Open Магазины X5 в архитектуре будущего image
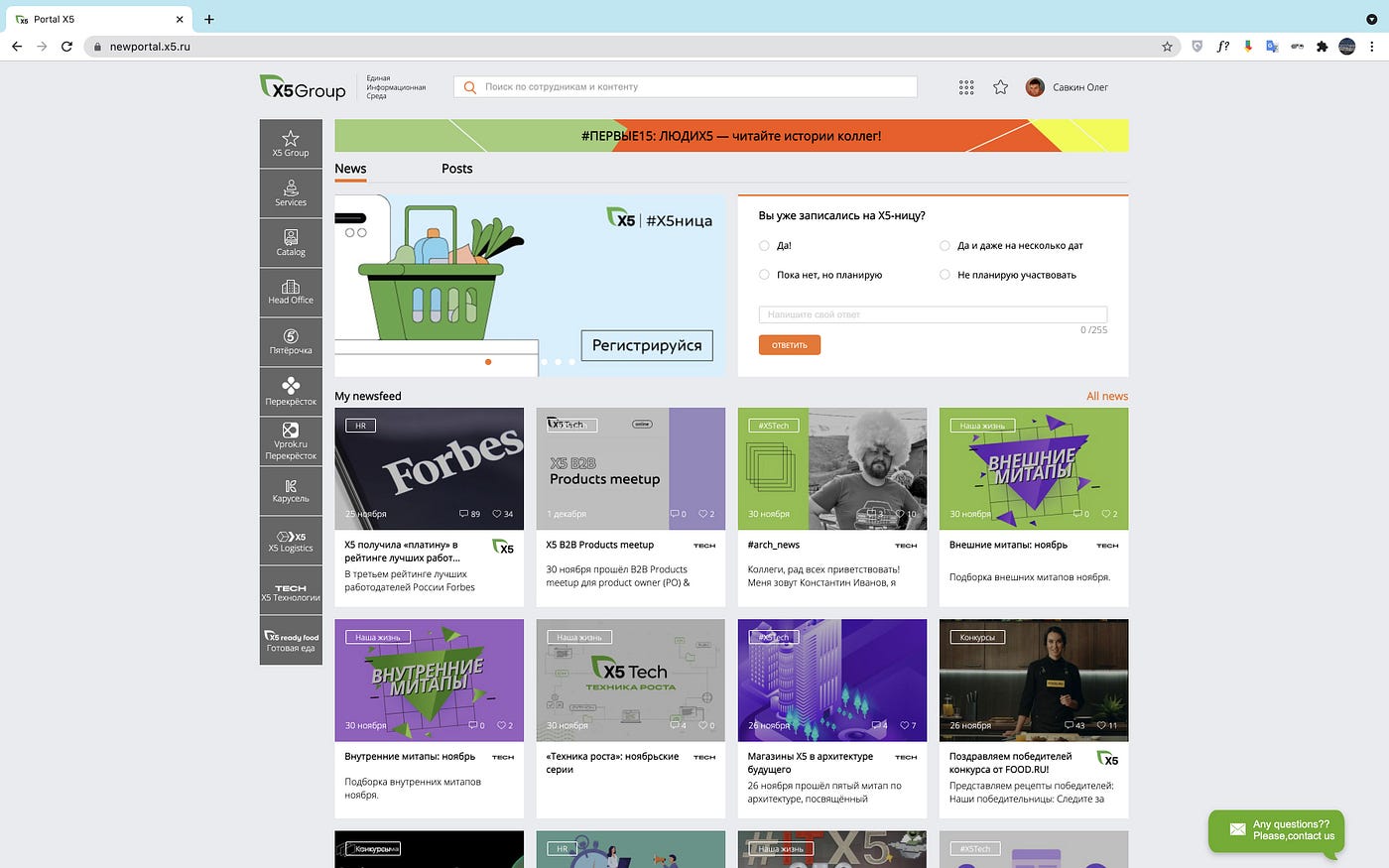The width and height of the screenshot is (1389, 868). click(832, 680)
